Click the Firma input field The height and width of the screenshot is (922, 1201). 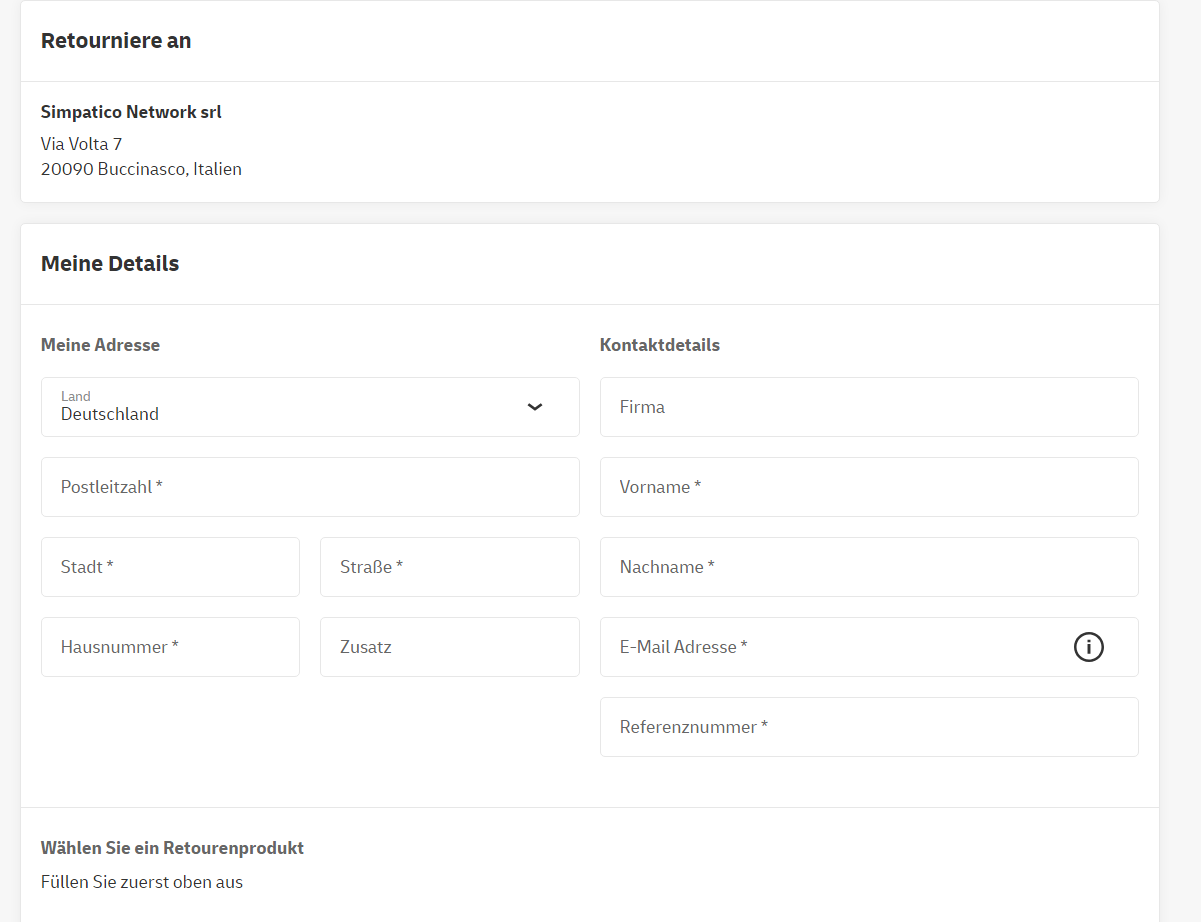click(x=868, y=407)
